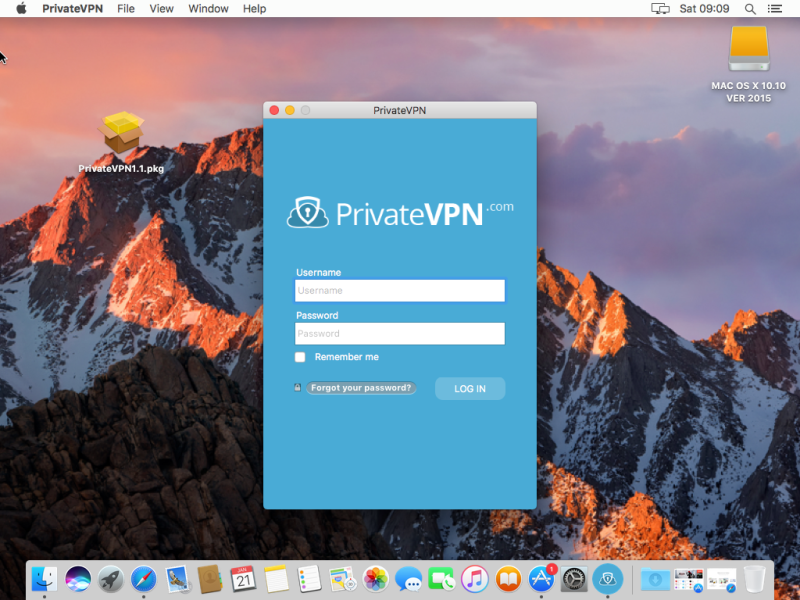Open the screen mirroring displays menu
This screenshot has height=600, width=800.
tap(660, 8)
